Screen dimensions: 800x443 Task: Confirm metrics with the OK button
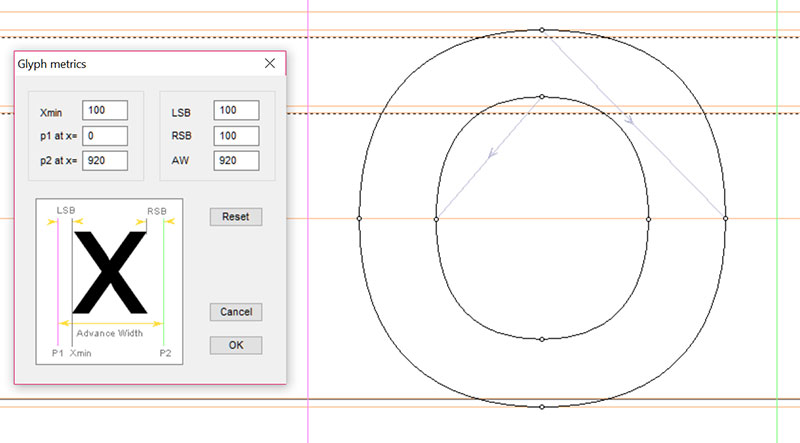(x=236, y=345)
